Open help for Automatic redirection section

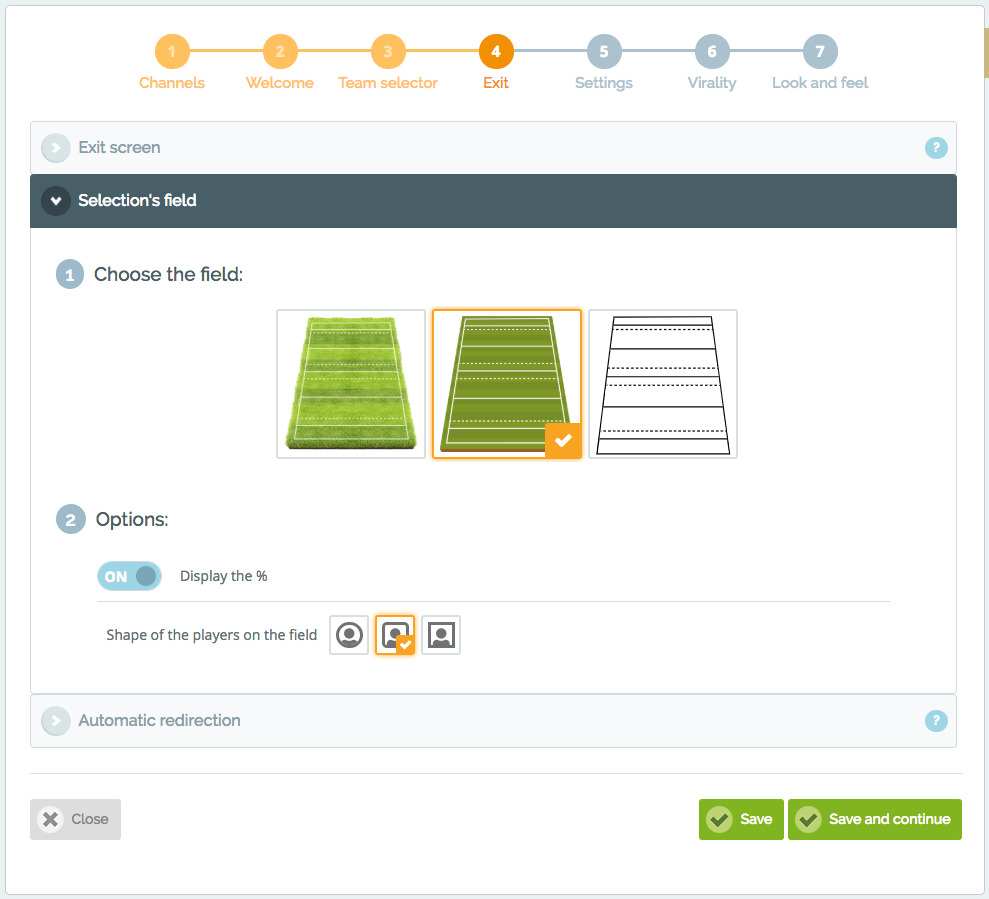pyautogui.click(x=936, y=720)
